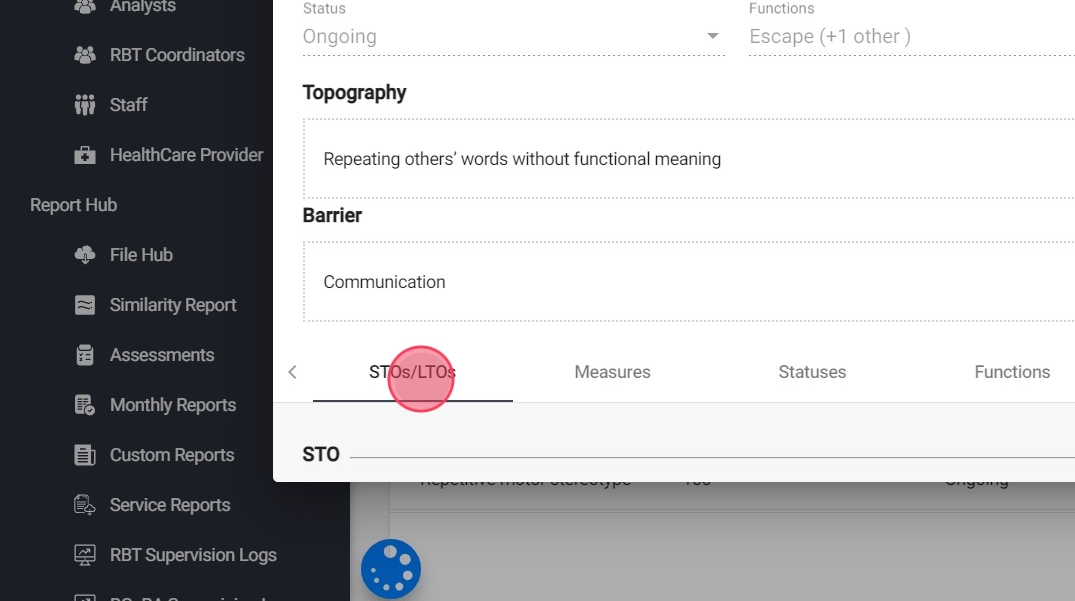Click the Barrier field containing Communication
This screenshot has width=1075, height=601.
690,282
